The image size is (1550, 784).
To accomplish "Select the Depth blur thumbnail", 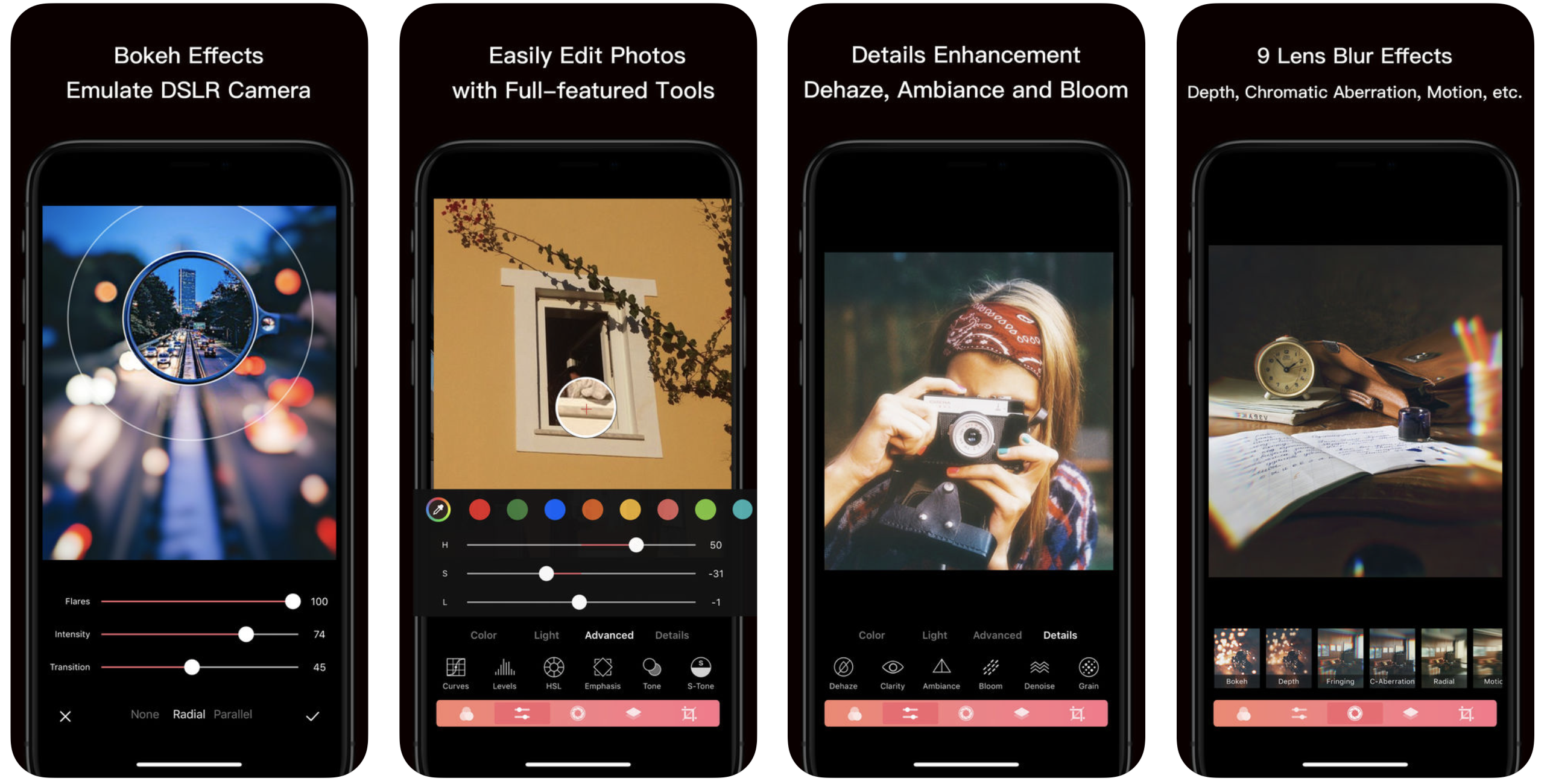I will [1283, 656].
